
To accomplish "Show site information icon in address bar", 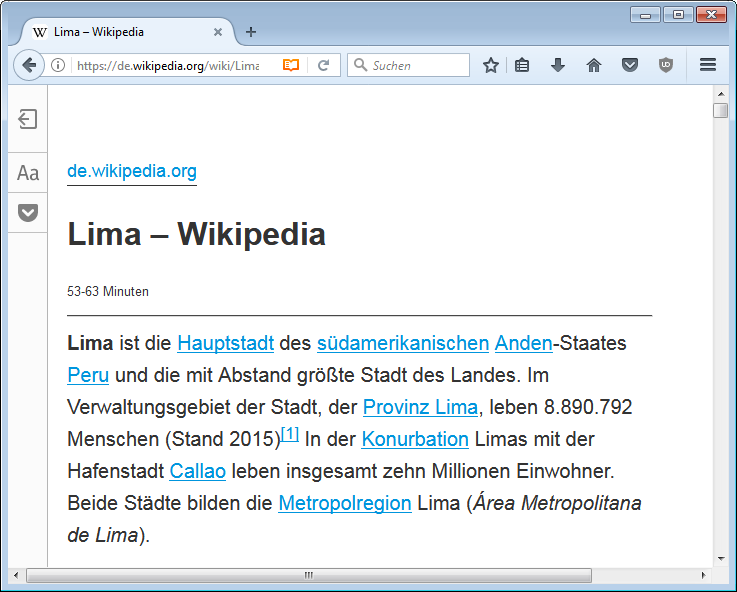I will [x=58, y=65].
